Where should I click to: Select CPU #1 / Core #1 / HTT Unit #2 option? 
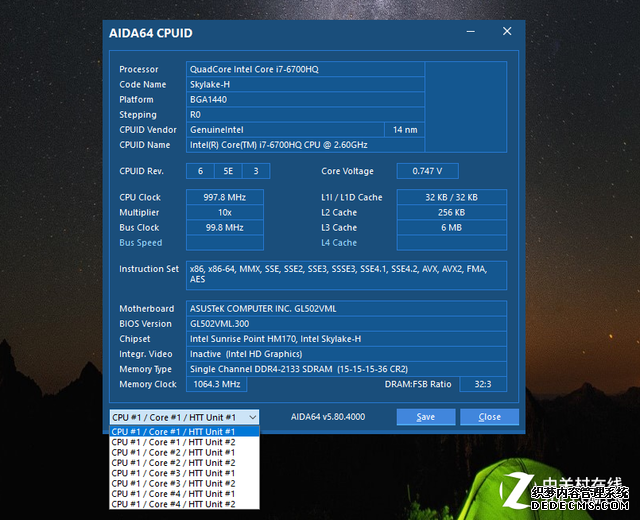(184, 442)
